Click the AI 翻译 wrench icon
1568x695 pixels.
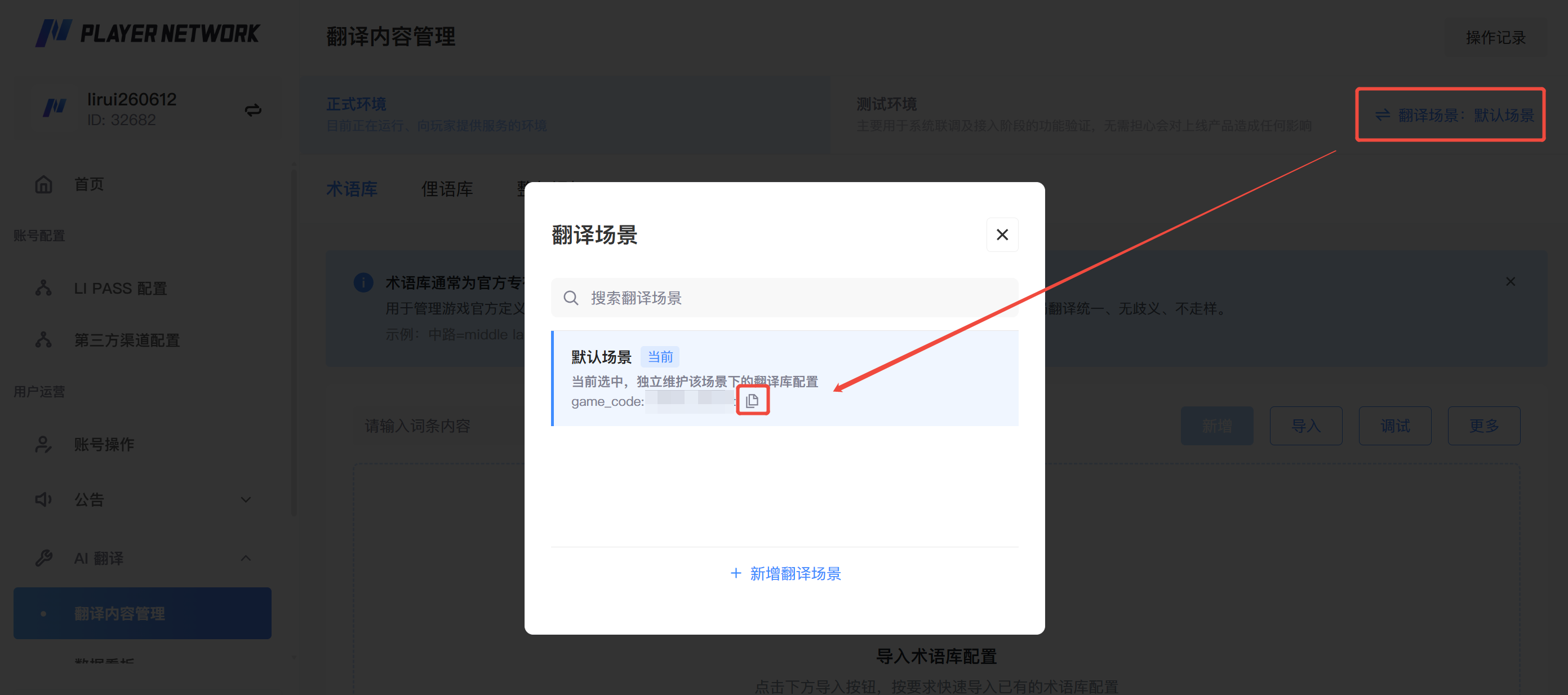pyautogui.click(x=43, y=558)
